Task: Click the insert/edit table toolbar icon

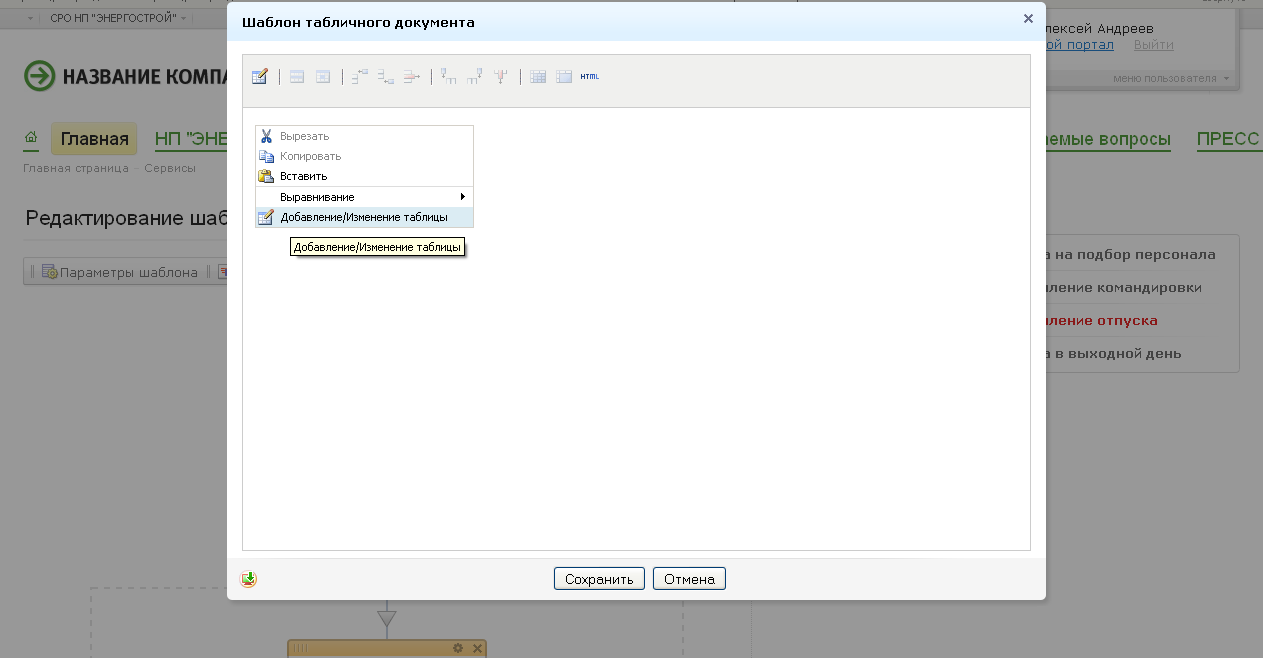Action: point(259,77)
